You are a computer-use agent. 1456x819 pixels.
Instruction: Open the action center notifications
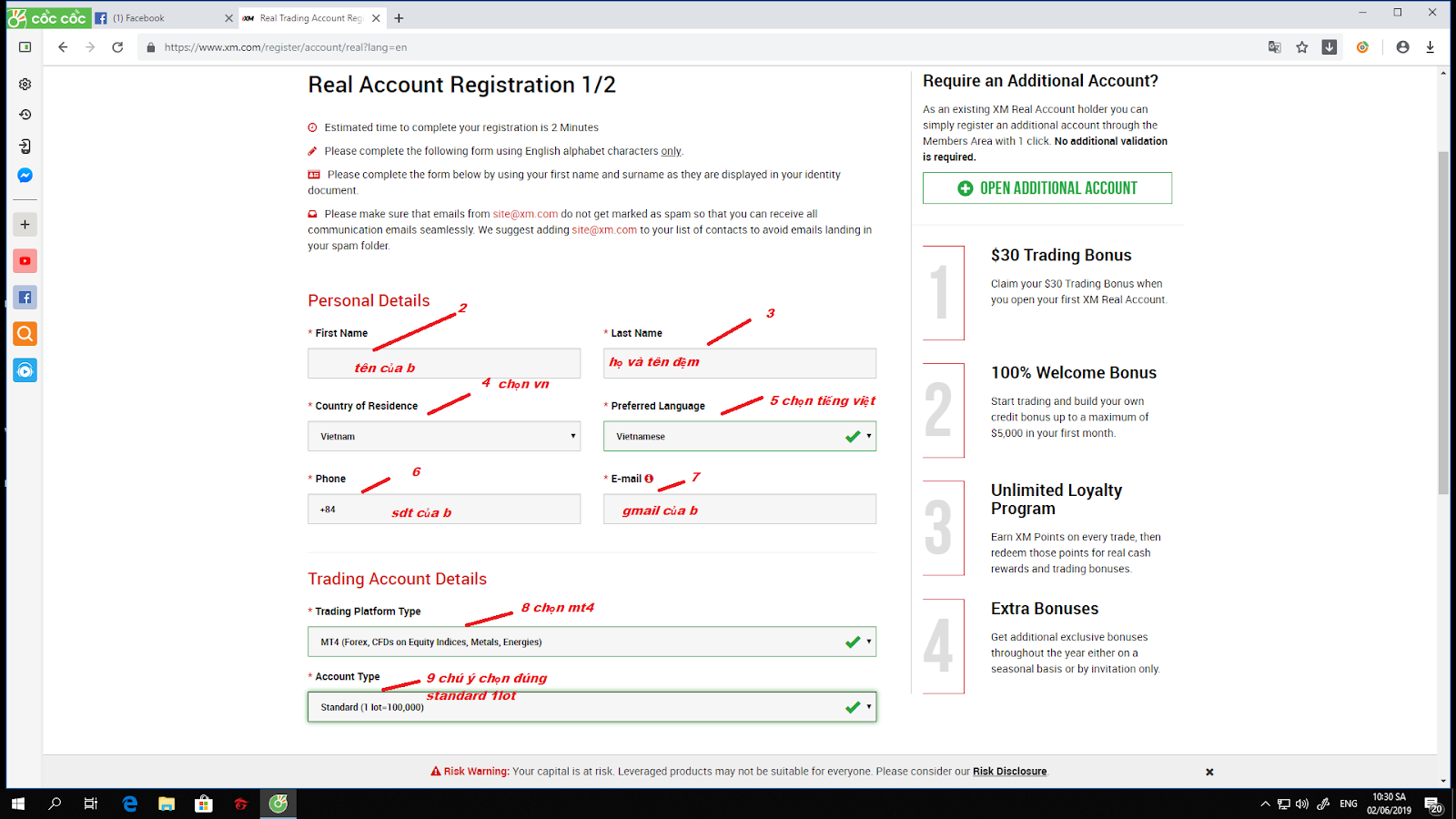click(1433, 804)
